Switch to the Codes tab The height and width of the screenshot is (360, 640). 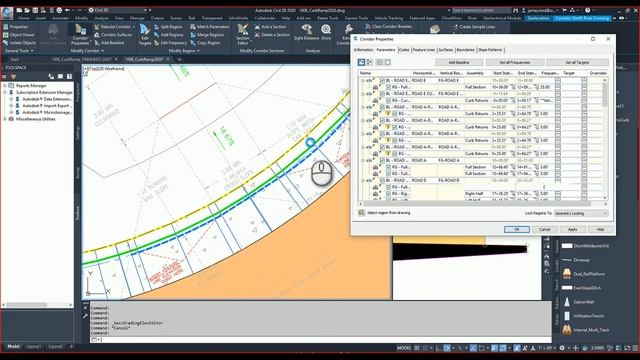[404, 50]
